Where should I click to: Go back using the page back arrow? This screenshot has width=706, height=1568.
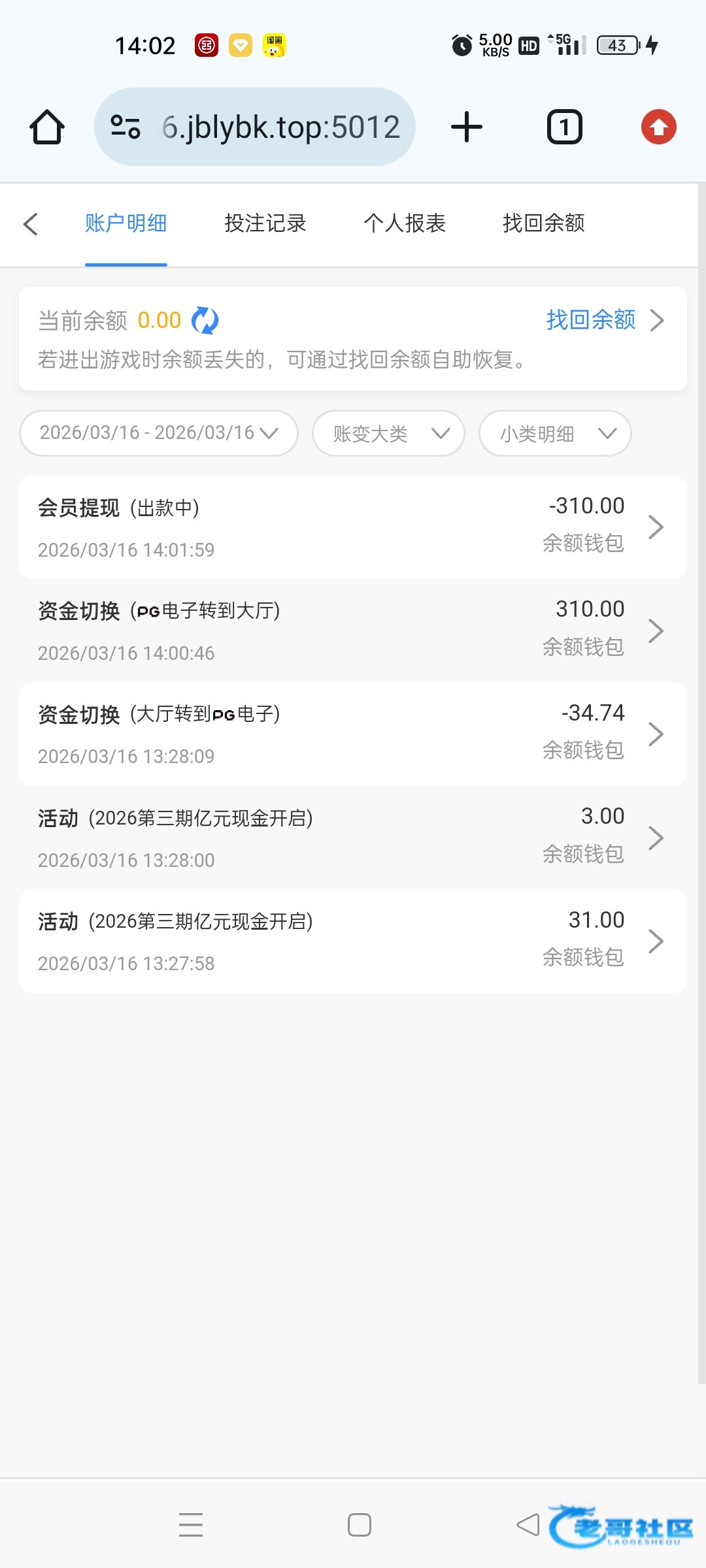pos(31,224)
